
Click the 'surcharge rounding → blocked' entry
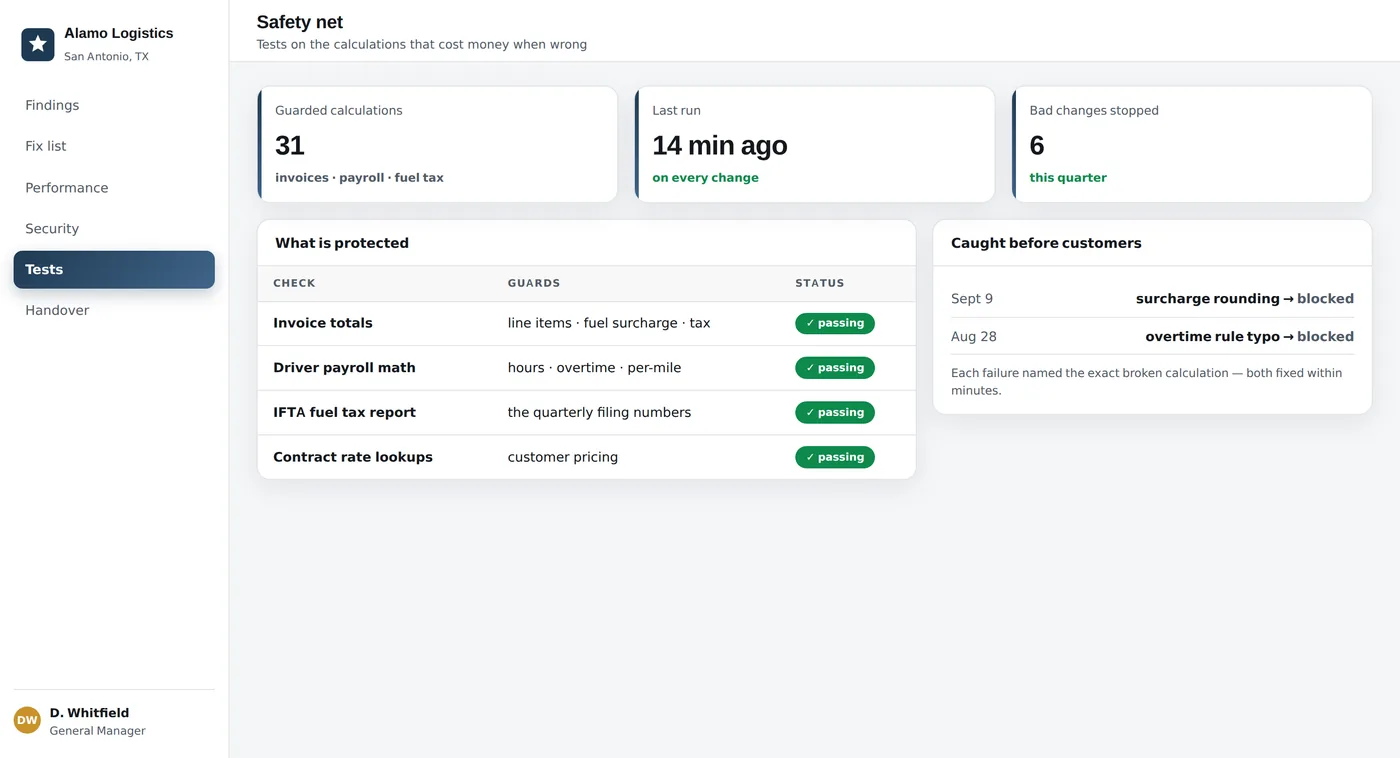1245,299
